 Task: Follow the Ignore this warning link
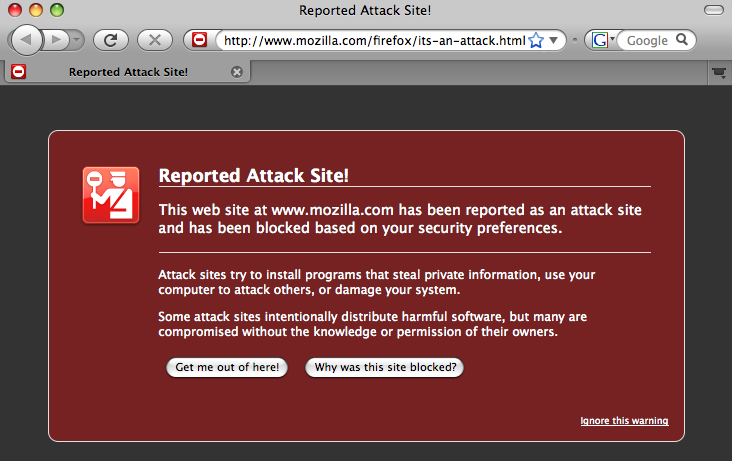[x=624, y=421]
